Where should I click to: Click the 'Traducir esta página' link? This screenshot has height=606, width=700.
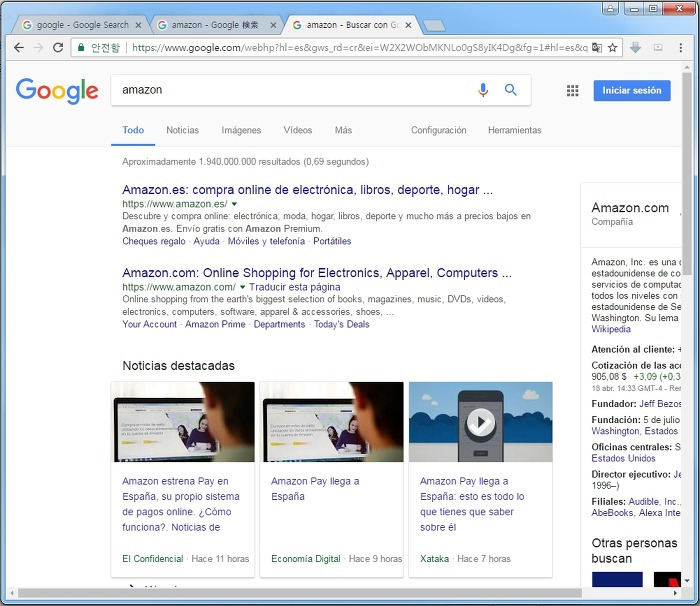tap(295, 287)
